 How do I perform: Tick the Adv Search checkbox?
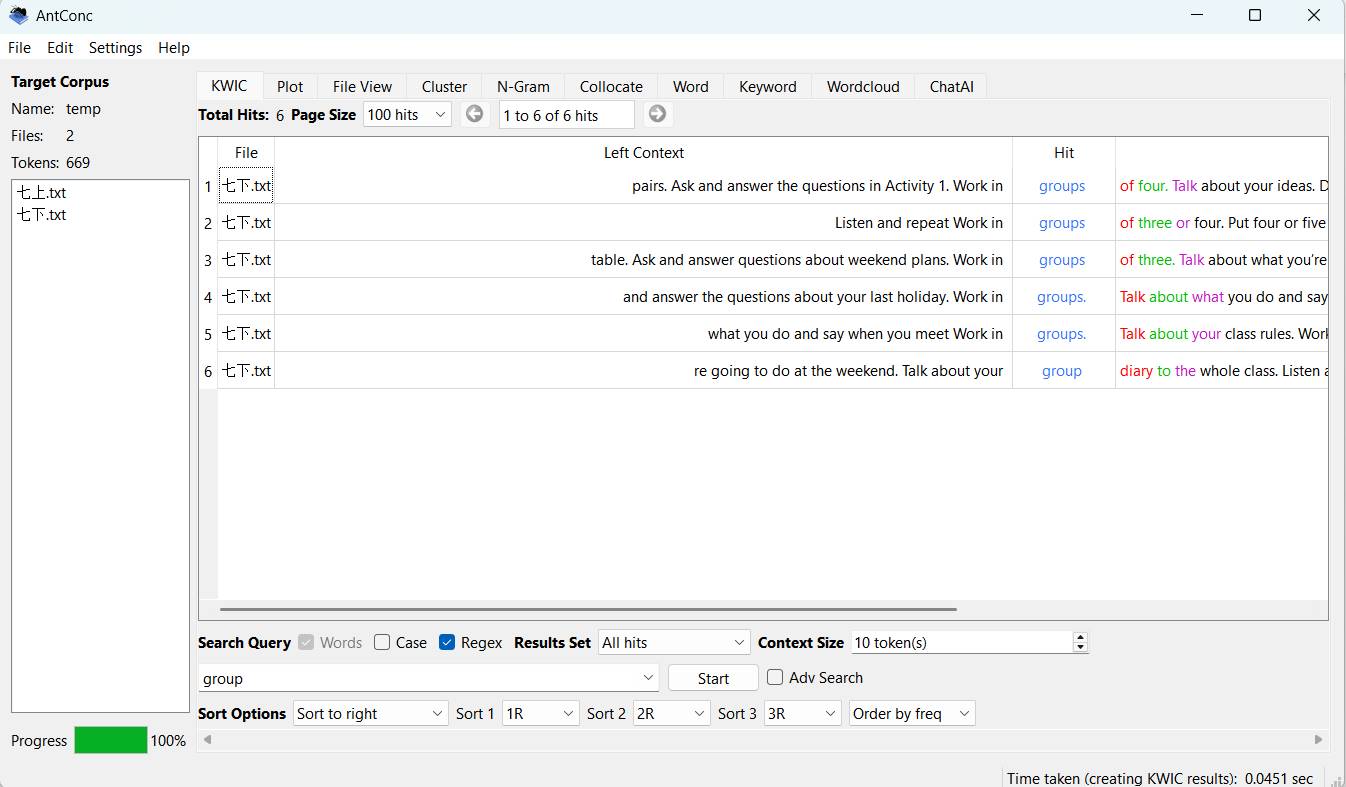775,678
